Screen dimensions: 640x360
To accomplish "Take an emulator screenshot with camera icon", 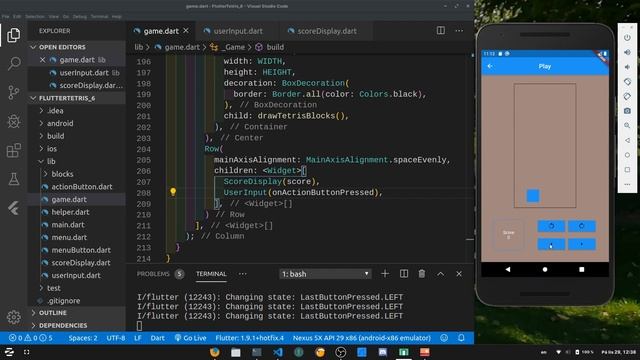I will pyautogui.click(x=627, y=111).
